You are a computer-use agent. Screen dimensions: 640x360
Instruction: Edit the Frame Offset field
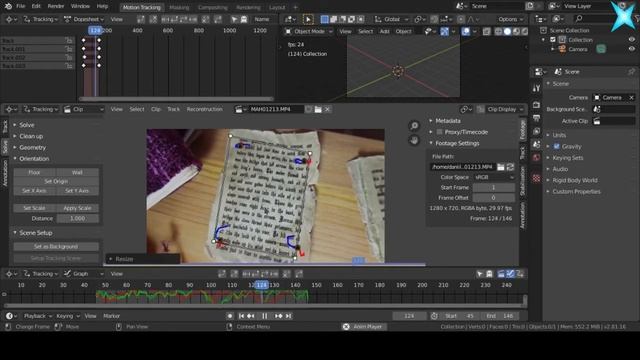tap(493, 198)
